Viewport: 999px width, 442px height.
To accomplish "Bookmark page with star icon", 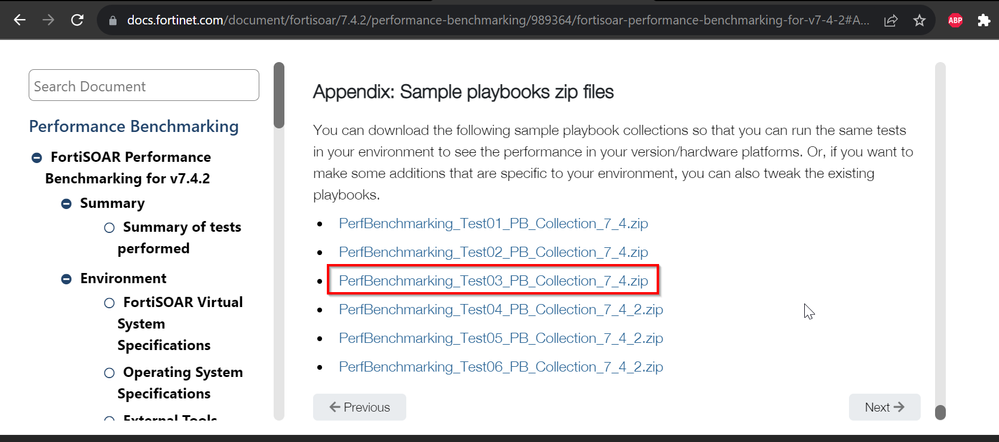I will point(919,20).
